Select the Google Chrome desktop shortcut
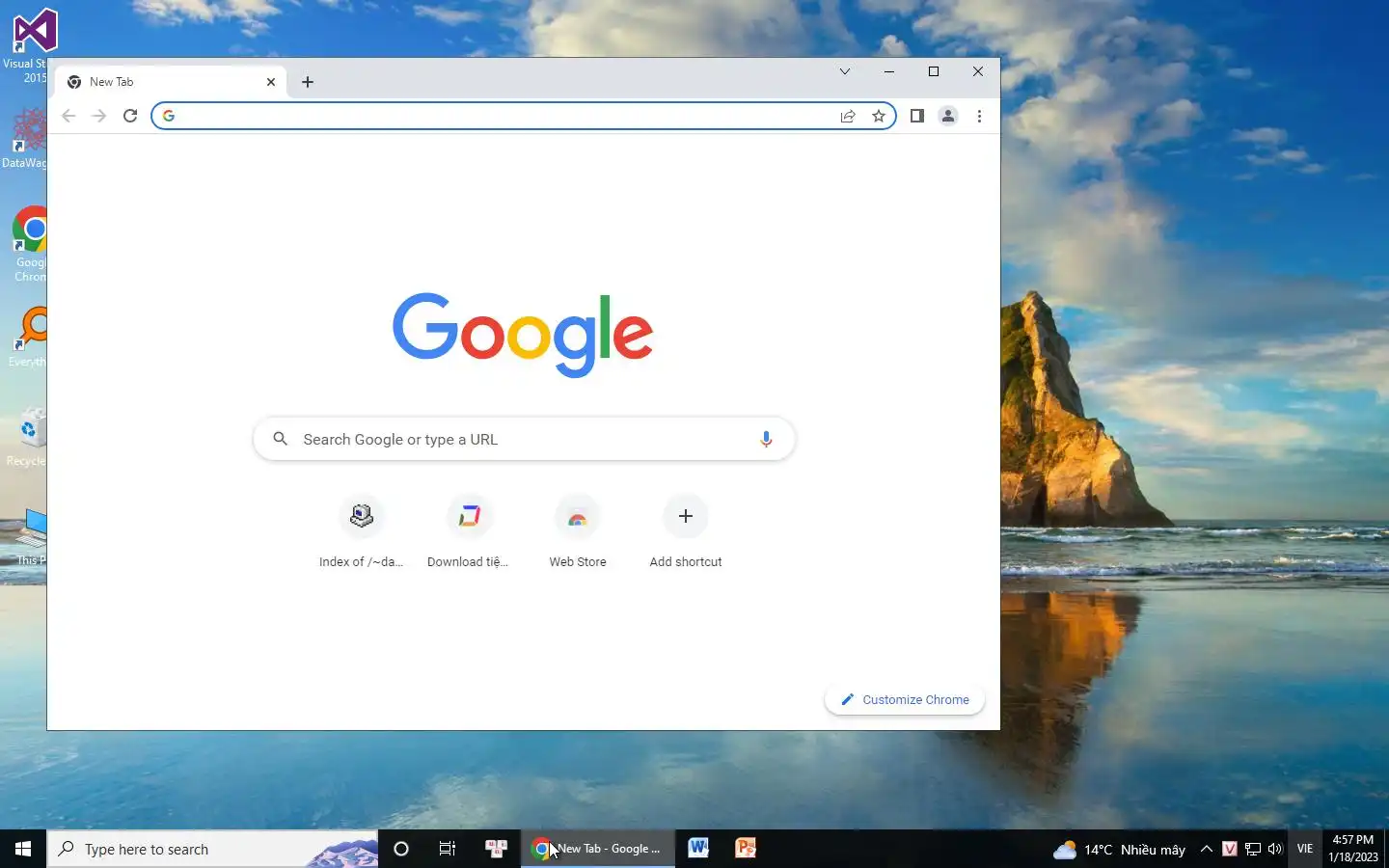The image size is (1389, 868). coord(29,244)
